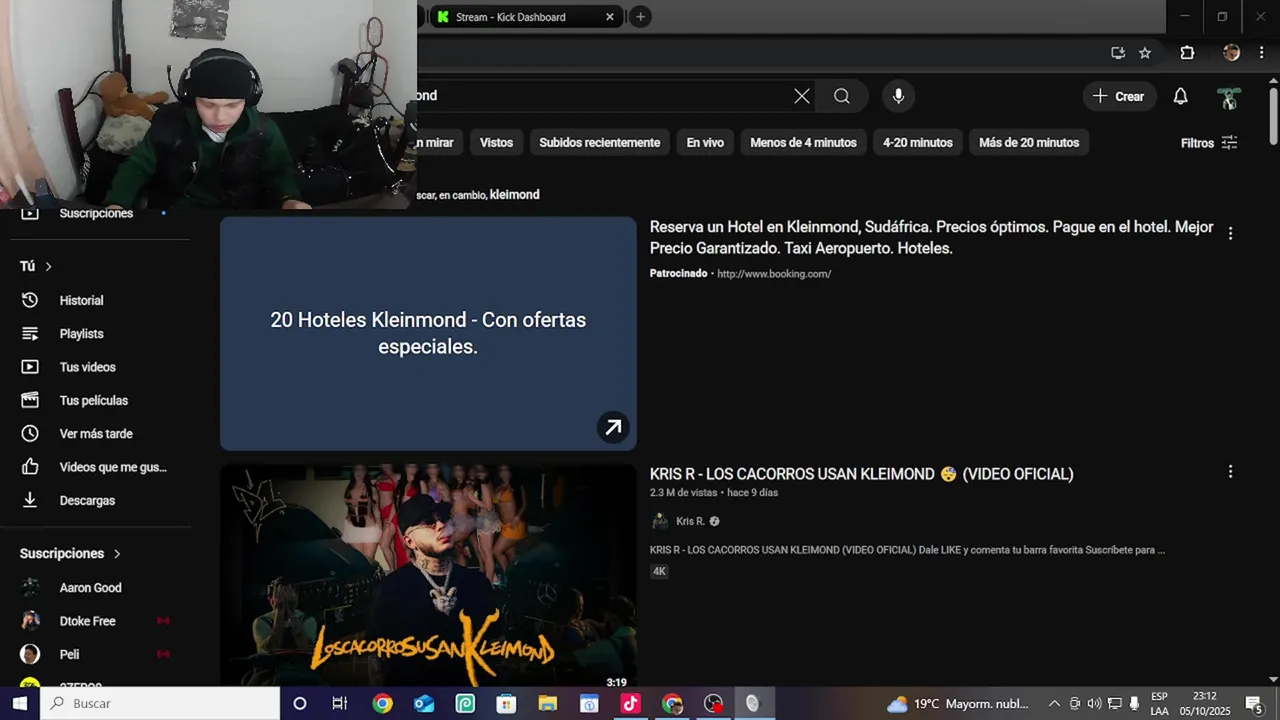This screenshot has height=720, width=1280.
Task: Search instead for kleimond link
Action: tap(514, 195)
